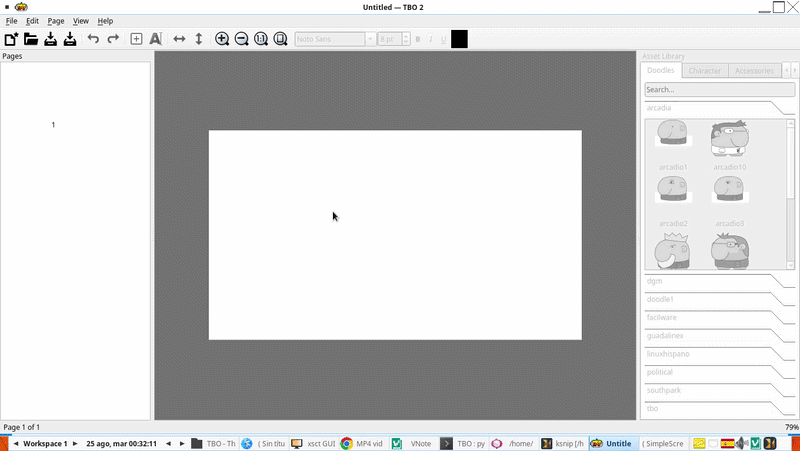Select page 1 in Pages panel
Viewport: 800px width, 451px height.
coord(53,124)
